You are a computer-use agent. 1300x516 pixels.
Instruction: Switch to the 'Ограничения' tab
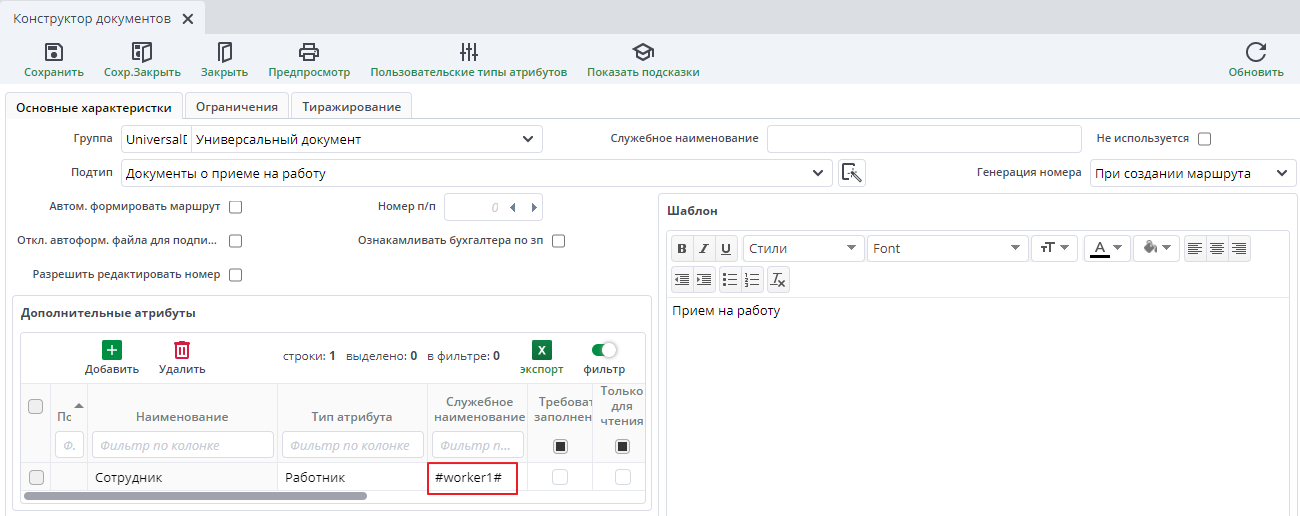tap(236, 107)
